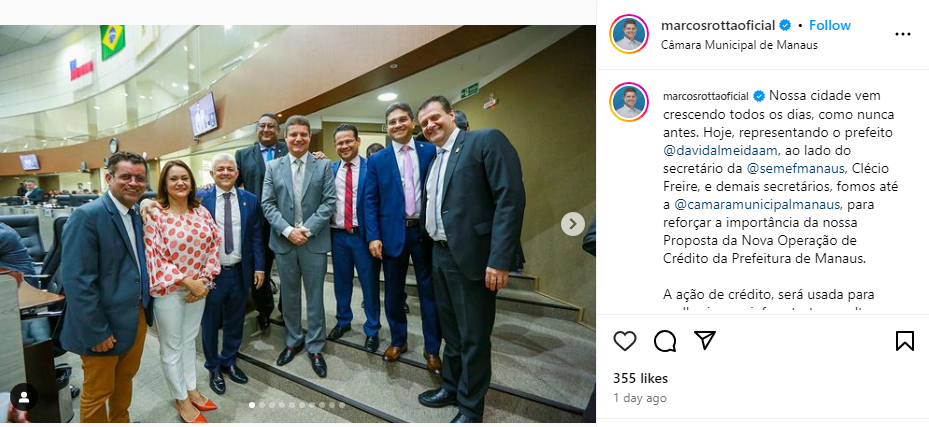Open the marcosrottaoficial username in the header
Viewport: 929px width, 427px height.
718,25
